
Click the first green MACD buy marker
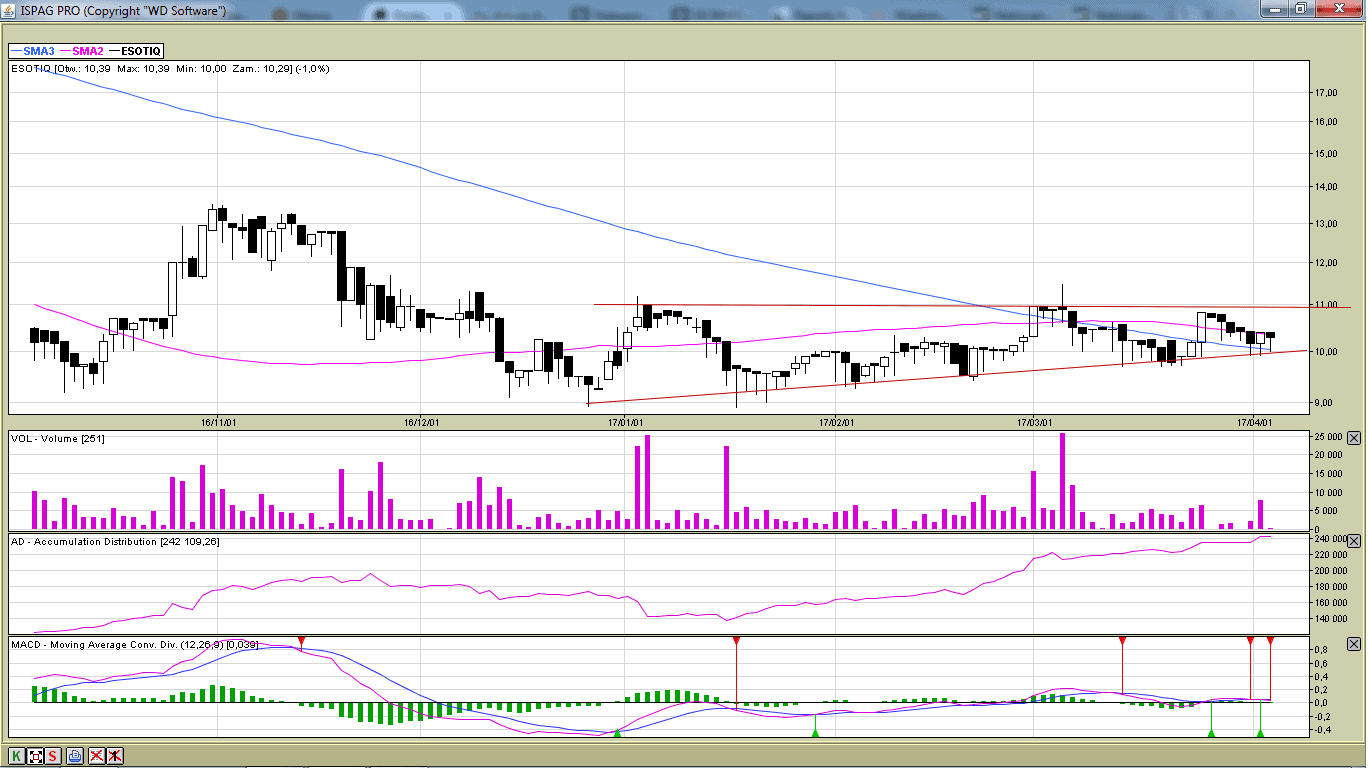[x=617, y=734]
